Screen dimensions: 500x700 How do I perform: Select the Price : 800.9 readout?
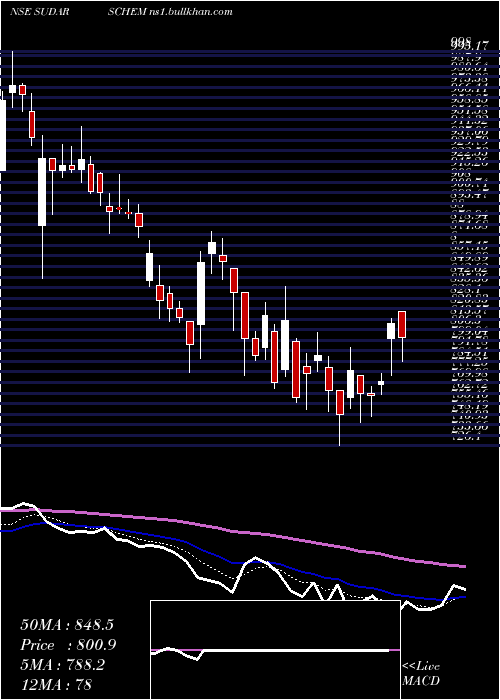tap(68, 645)
